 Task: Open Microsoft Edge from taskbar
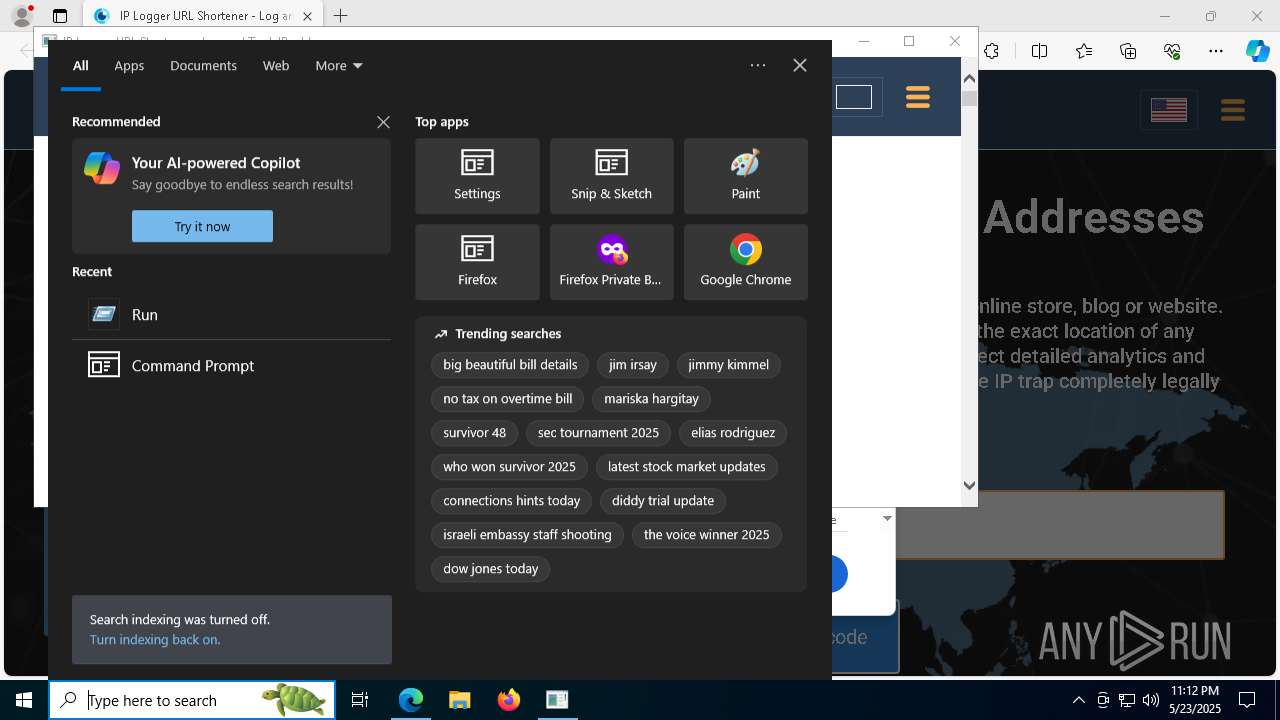point(411,700)
